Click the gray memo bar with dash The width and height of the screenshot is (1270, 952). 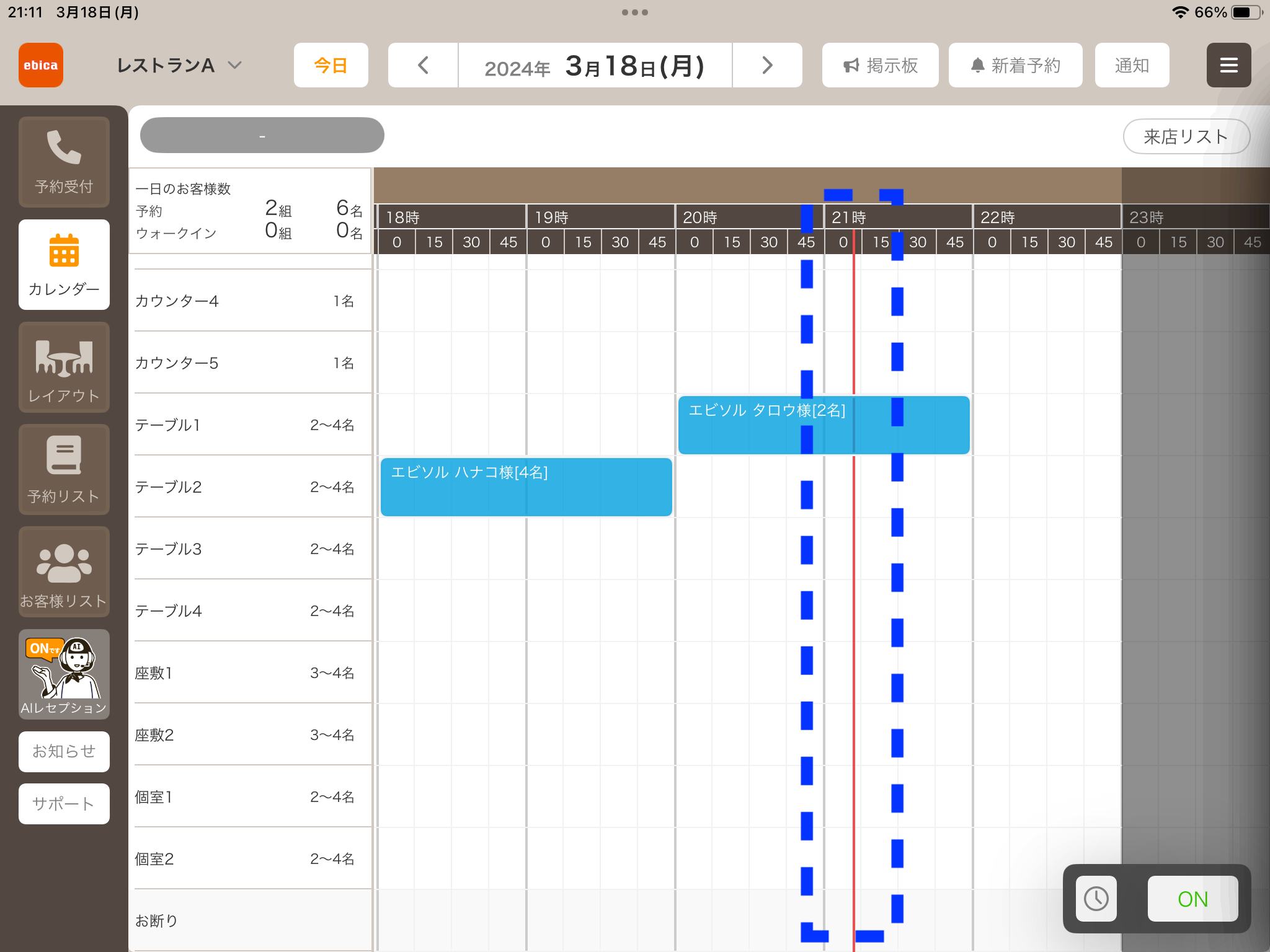click(262, 135)
